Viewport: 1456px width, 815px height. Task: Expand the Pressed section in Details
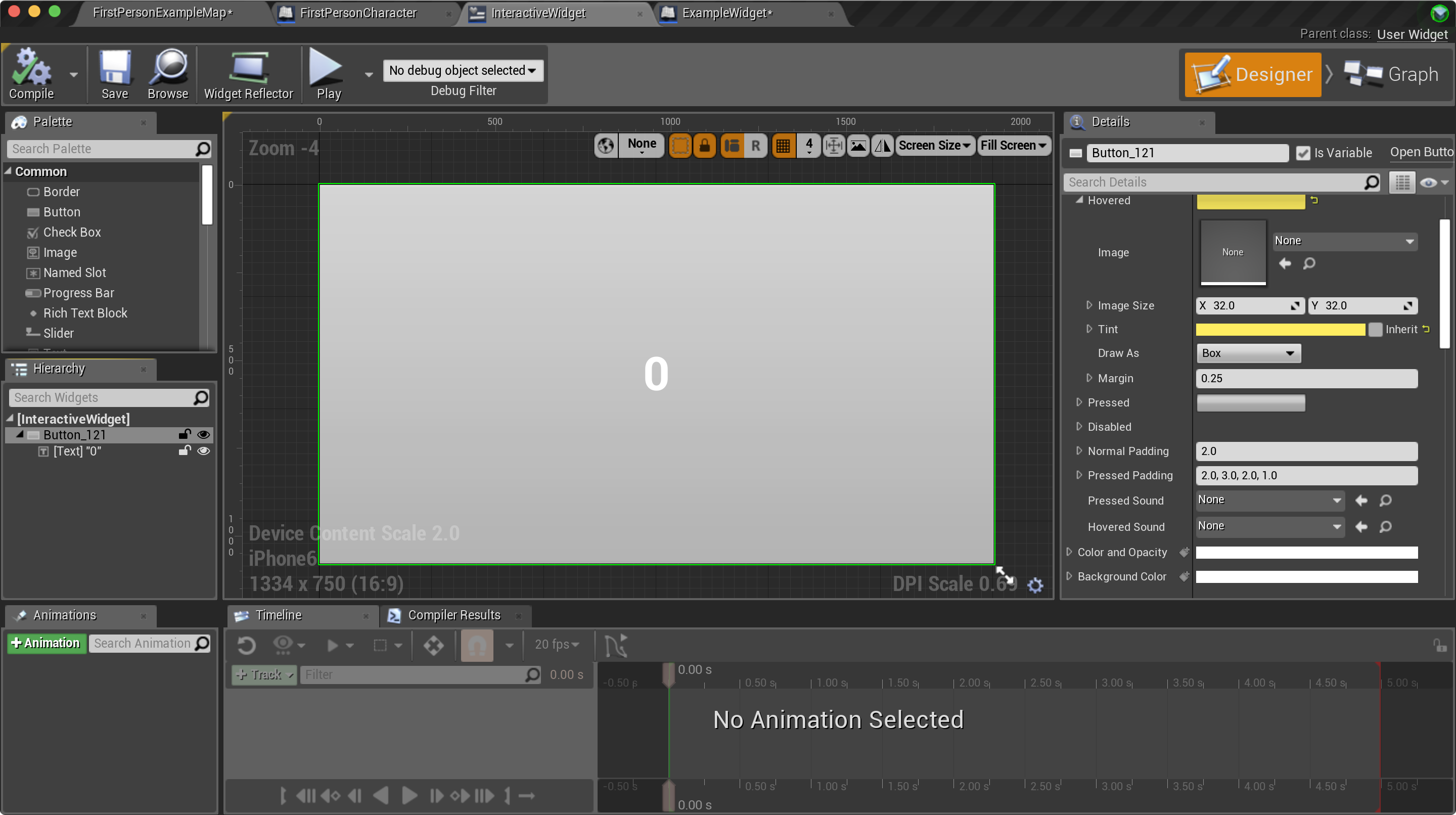pos(1080,402)
